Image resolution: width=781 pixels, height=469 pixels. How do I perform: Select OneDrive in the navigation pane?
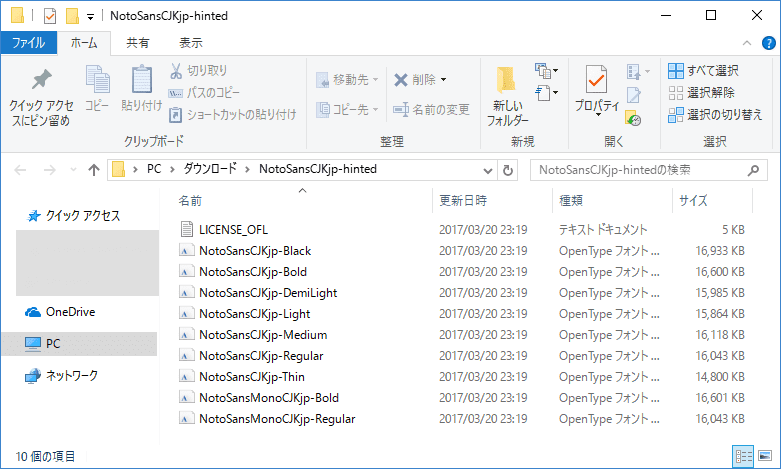pos(60,312)
